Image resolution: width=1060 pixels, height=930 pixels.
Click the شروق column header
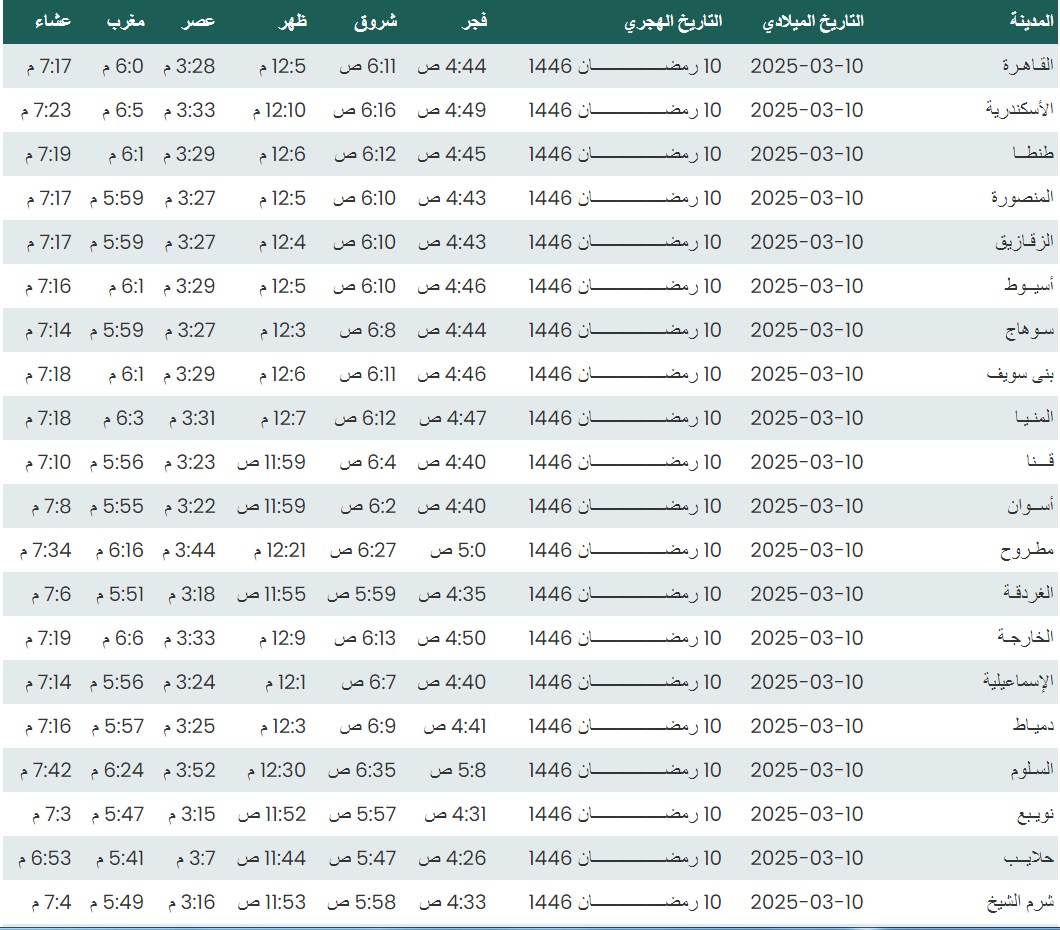click(375, 22)
